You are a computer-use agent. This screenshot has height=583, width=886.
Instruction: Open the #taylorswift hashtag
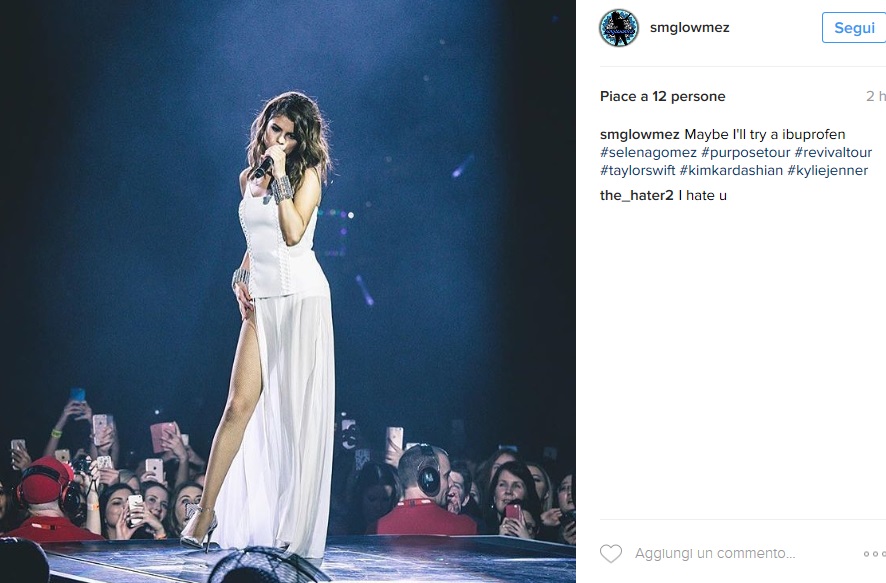tap(637, 171)
